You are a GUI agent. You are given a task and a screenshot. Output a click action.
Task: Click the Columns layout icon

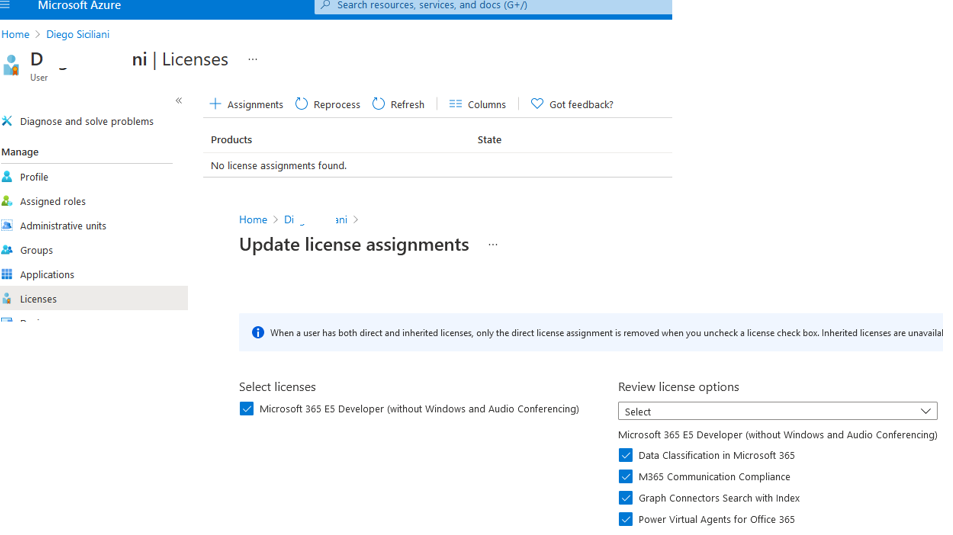point(455,104)
